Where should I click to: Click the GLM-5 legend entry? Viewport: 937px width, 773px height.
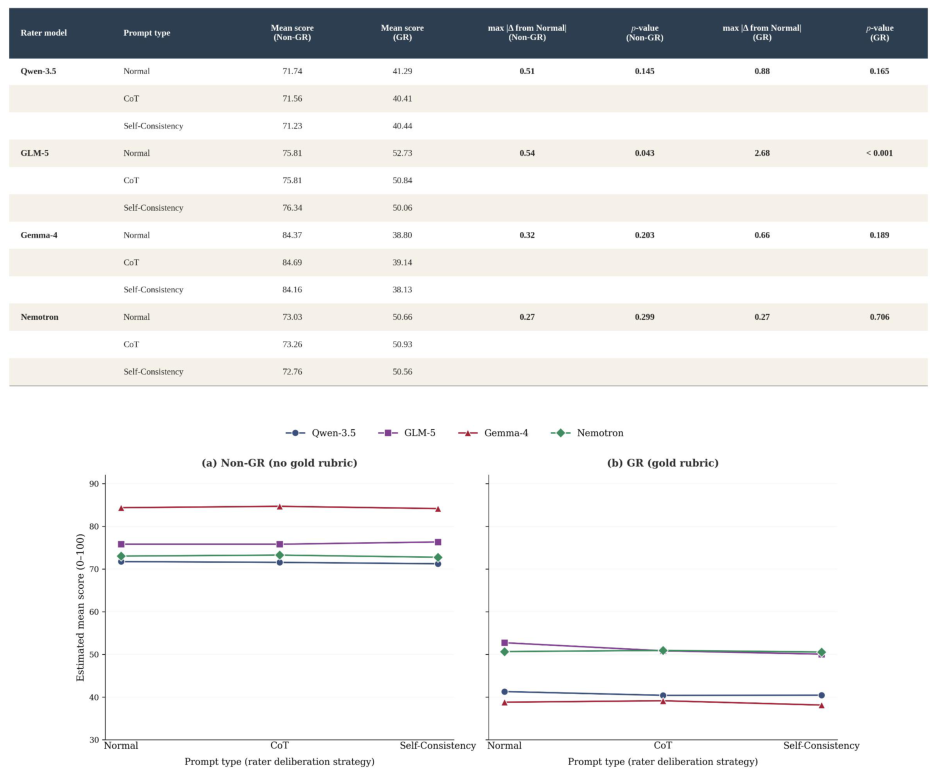point(407,433)
